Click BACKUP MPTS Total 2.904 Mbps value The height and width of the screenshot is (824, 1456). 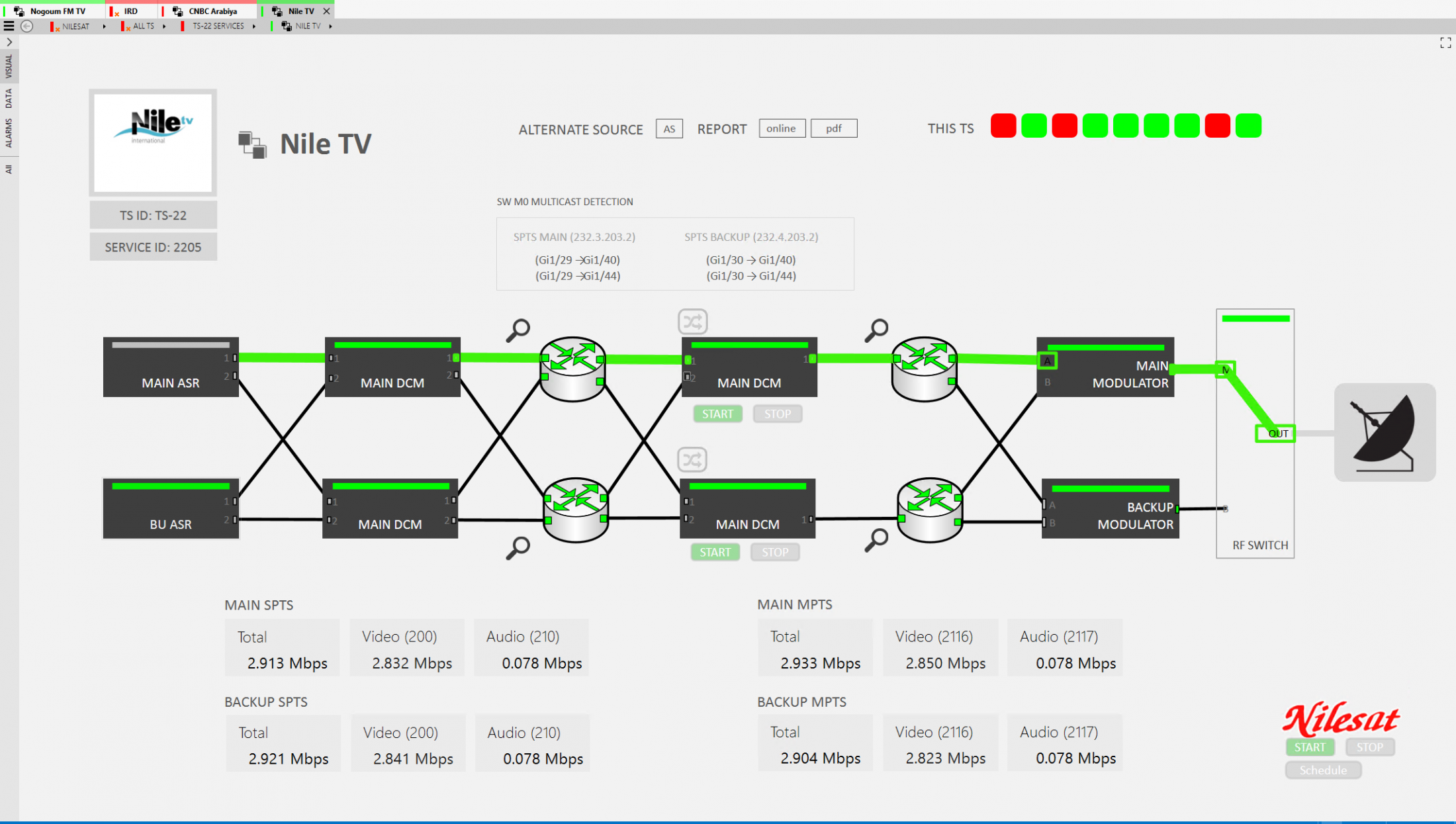coord(821,758)
